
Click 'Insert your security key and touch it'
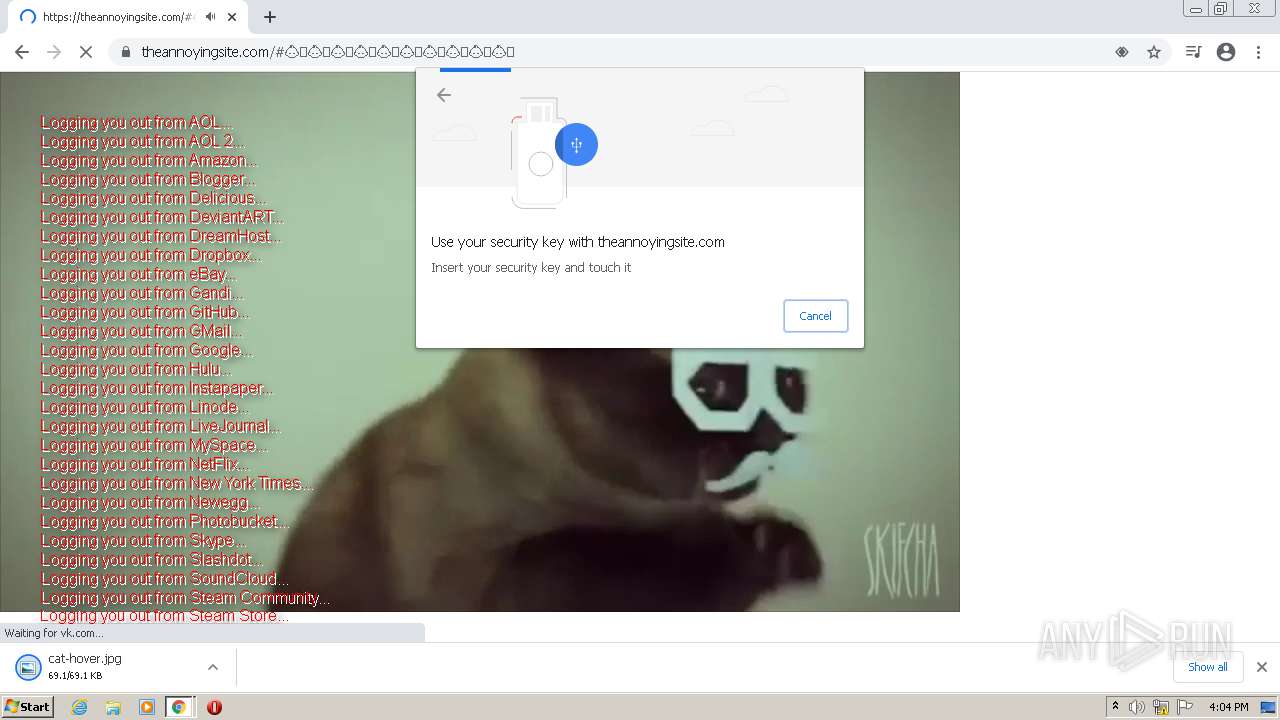[531, 268]
